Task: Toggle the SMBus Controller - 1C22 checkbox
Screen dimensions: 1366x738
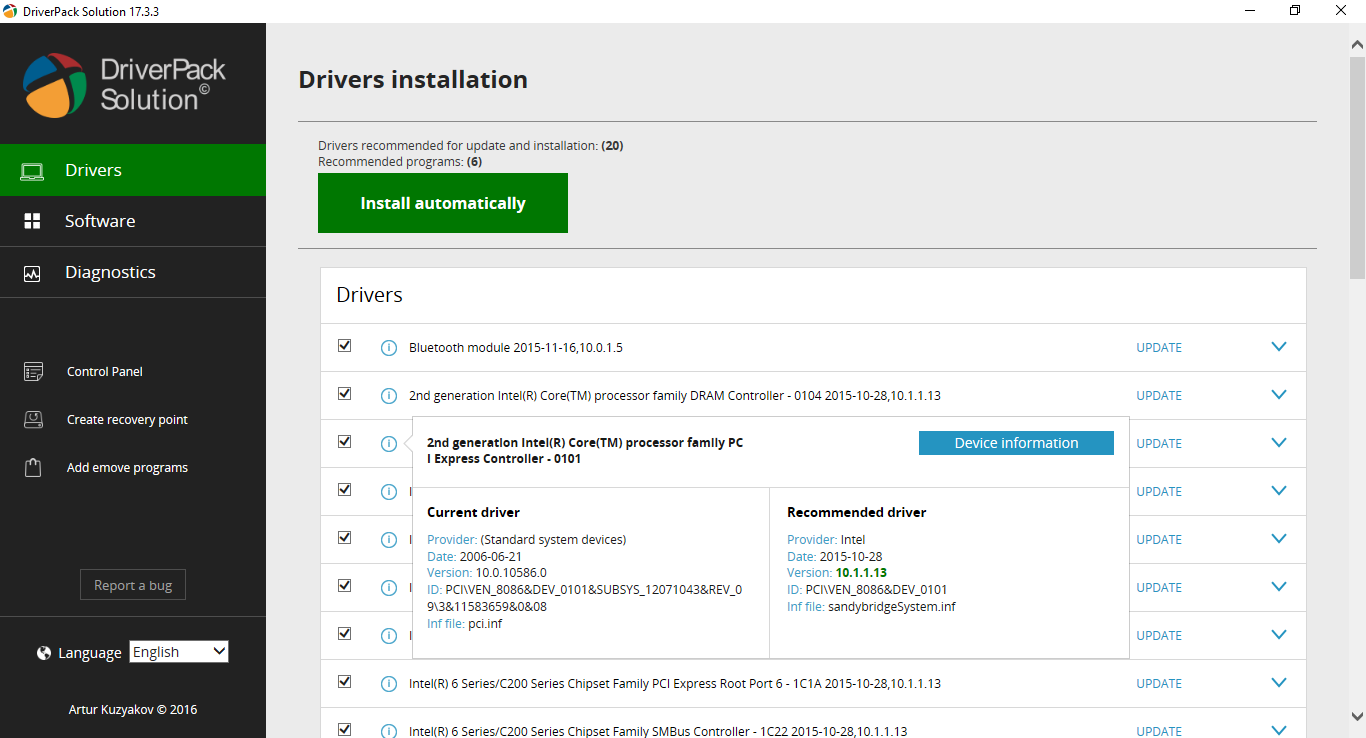Action: [x=345, y=730]
